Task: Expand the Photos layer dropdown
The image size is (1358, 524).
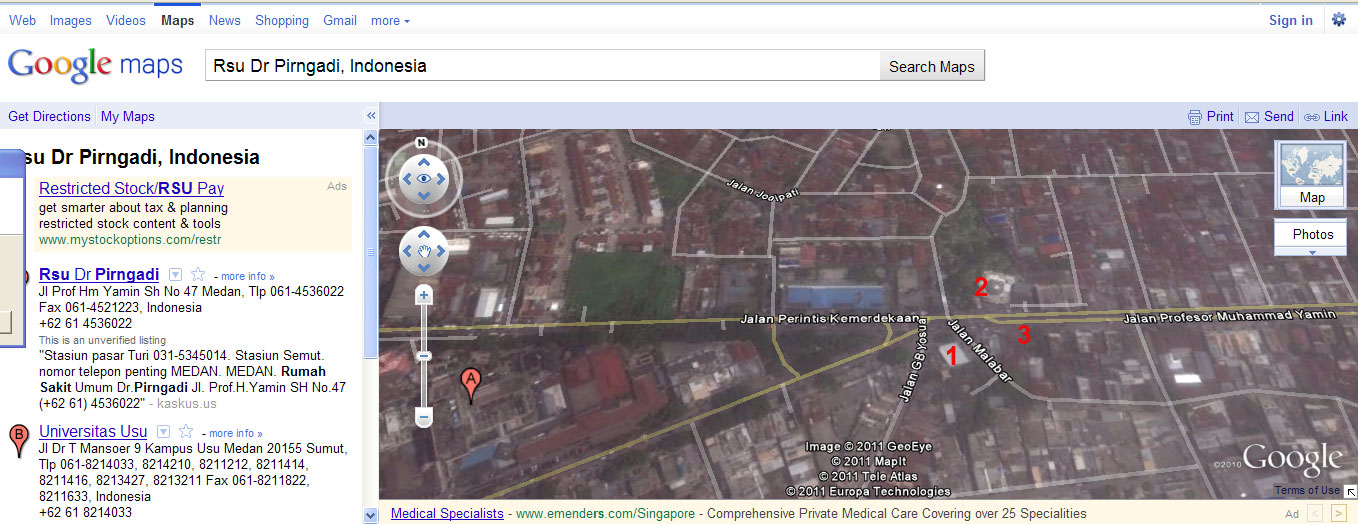Action: pos(1311,252)
